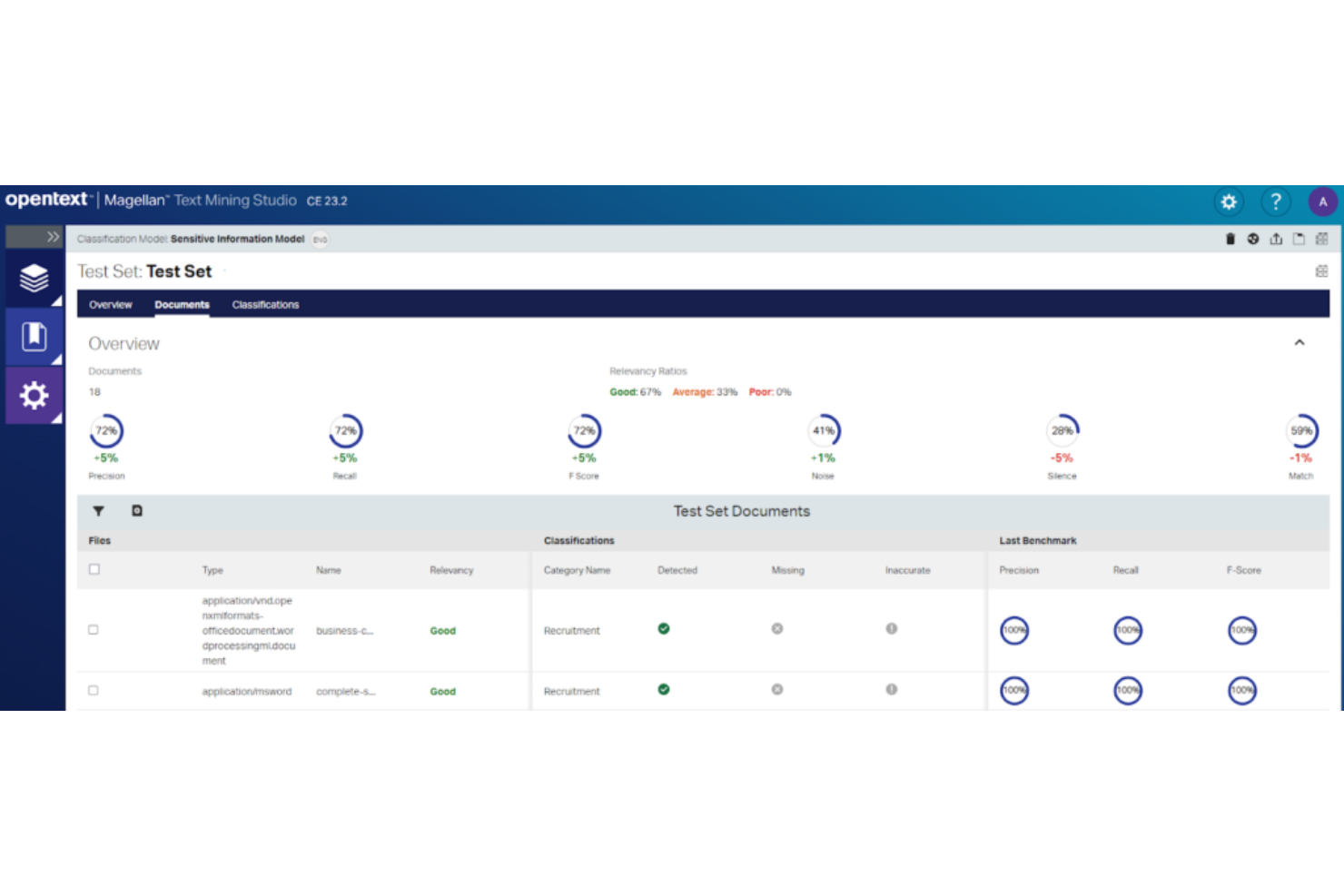Open Magellan settings via the gear icon
Image resolution: width=1344 pixels, height=896 pixels.
click(1229, 202)
